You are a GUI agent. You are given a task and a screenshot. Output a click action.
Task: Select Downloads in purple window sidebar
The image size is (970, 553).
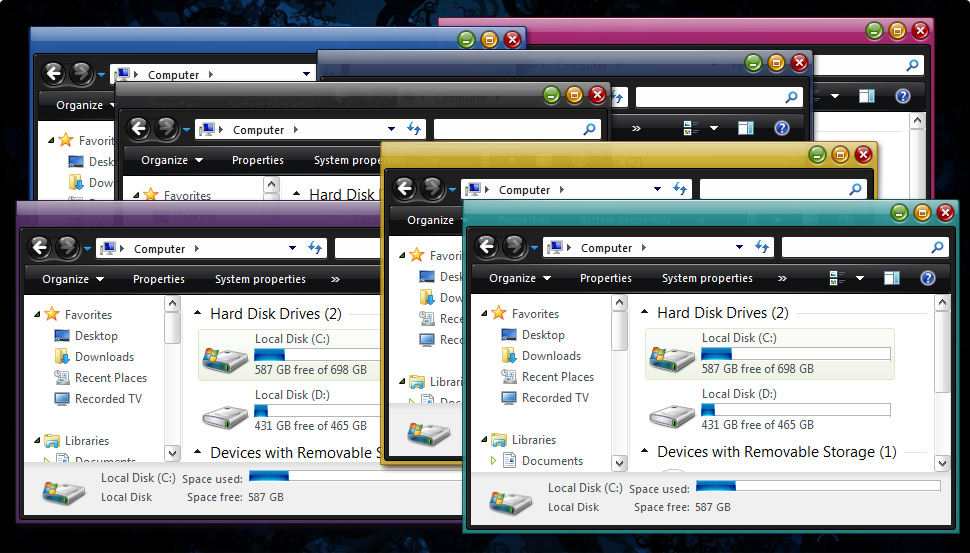click(104, 357)
